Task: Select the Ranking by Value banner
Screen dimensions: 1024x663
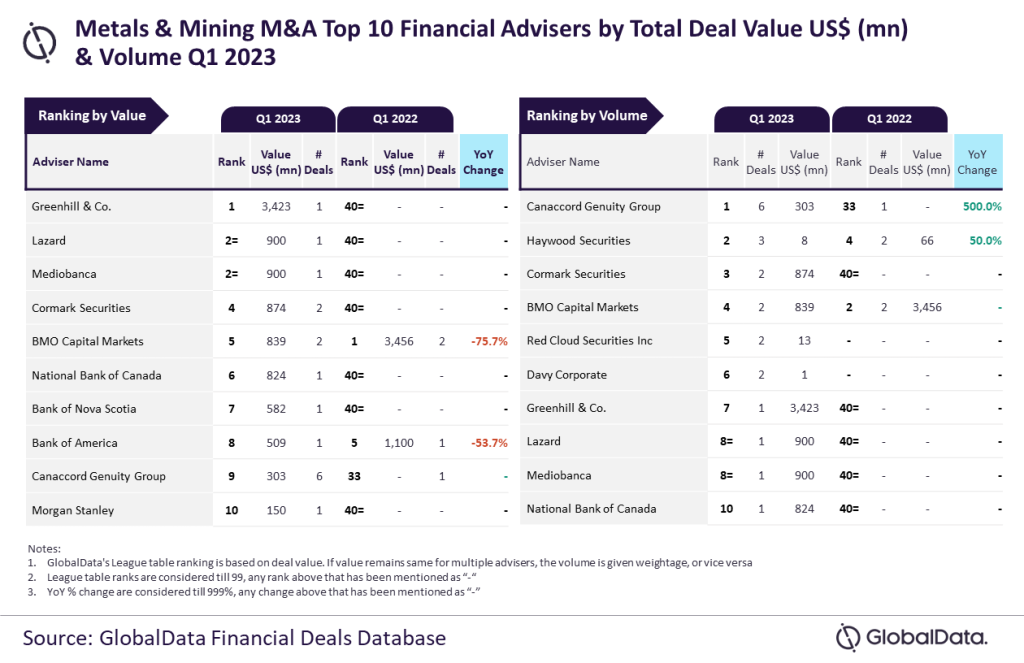Action: (96, 116)
